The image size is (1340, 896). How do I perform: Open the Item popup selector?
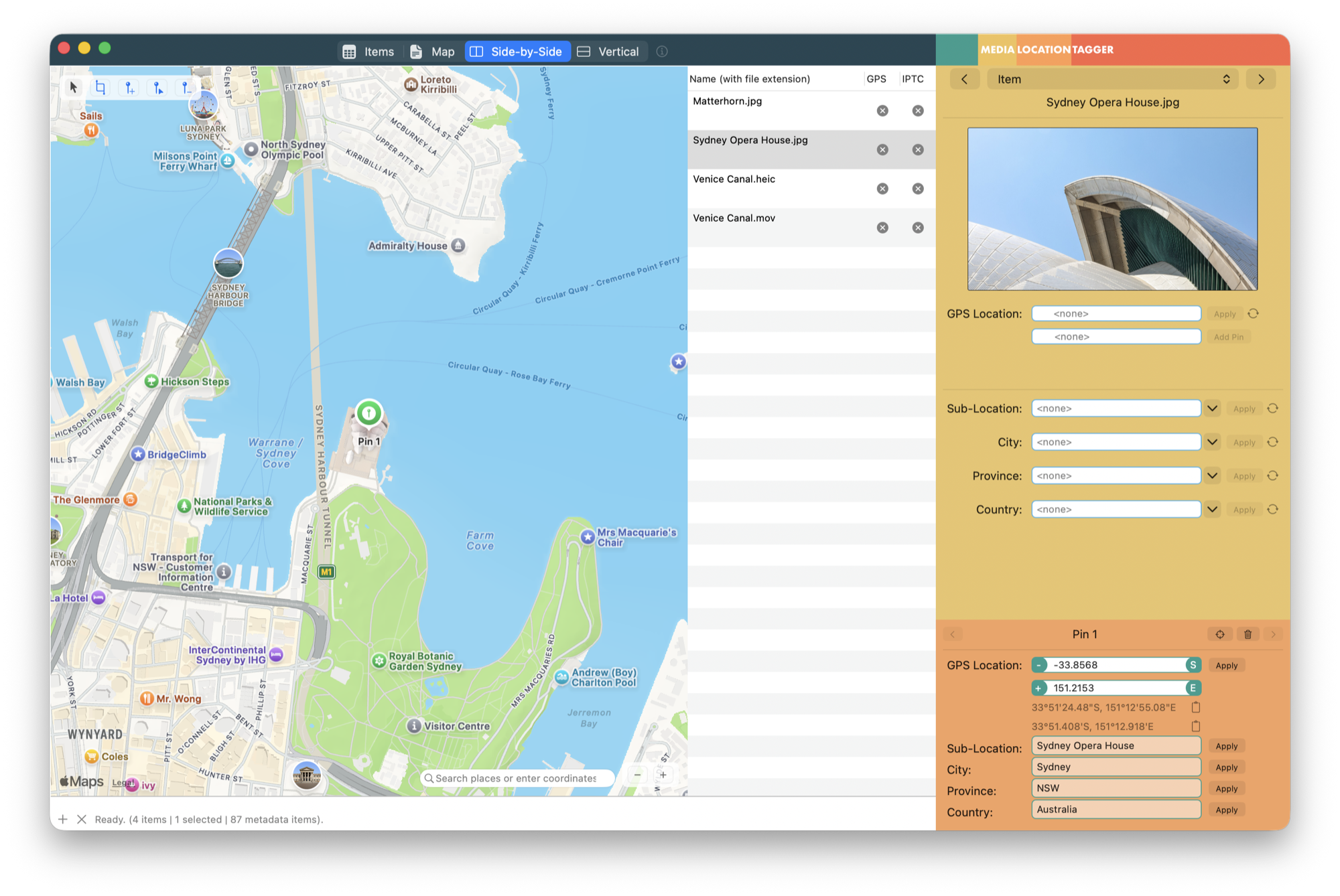coord(1113,79)
